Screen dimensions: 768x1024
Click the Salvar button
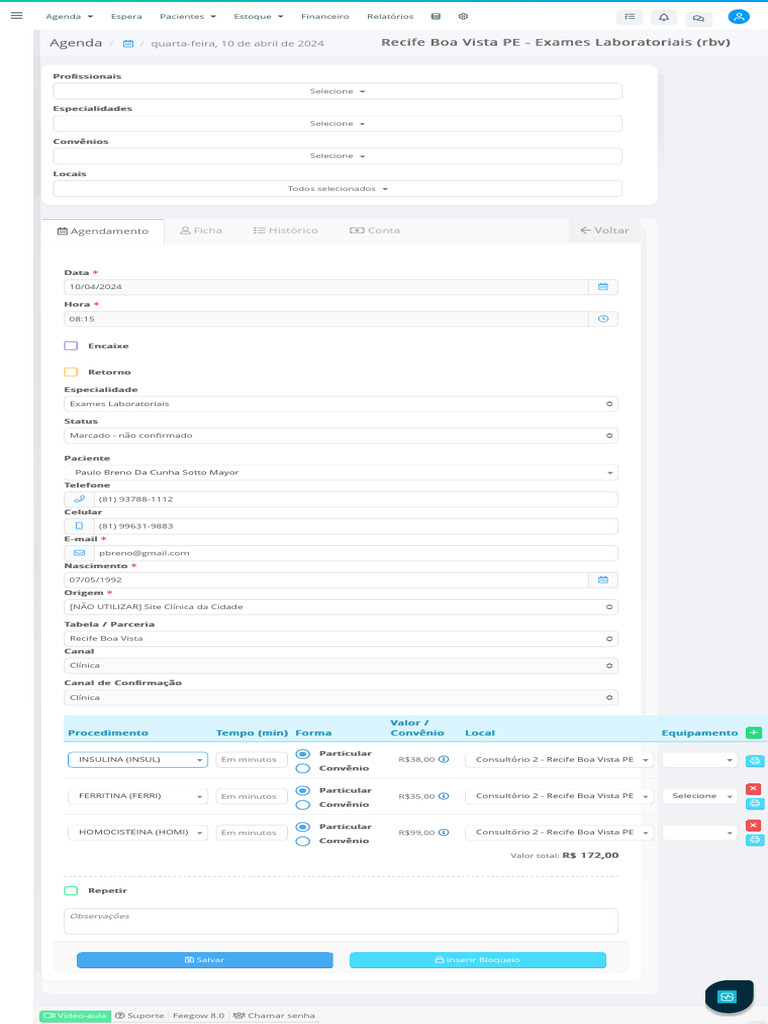click(x=204, y=960)
